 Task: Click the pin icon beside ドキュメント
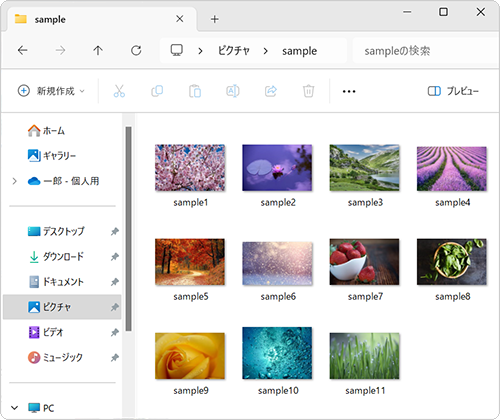pos(115,282)
